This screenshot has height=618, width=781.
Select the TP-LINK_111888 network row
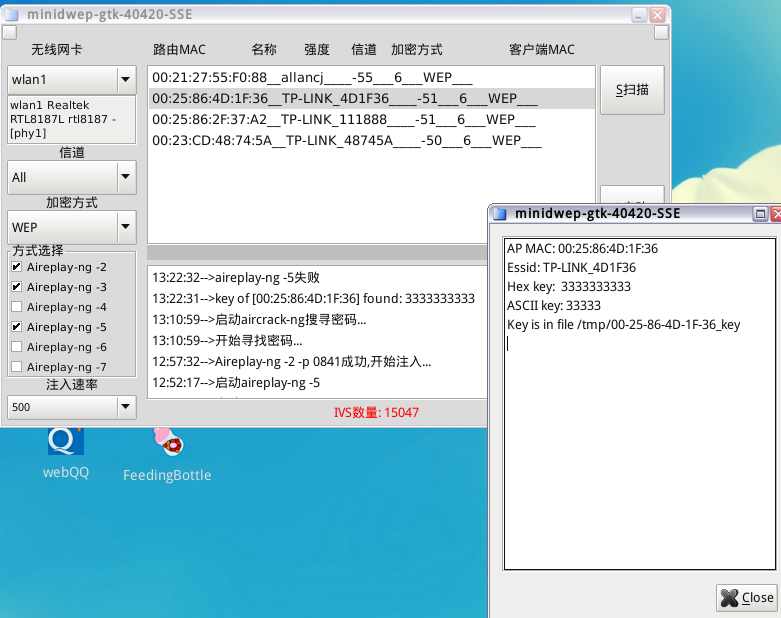[x=371, y=120]
